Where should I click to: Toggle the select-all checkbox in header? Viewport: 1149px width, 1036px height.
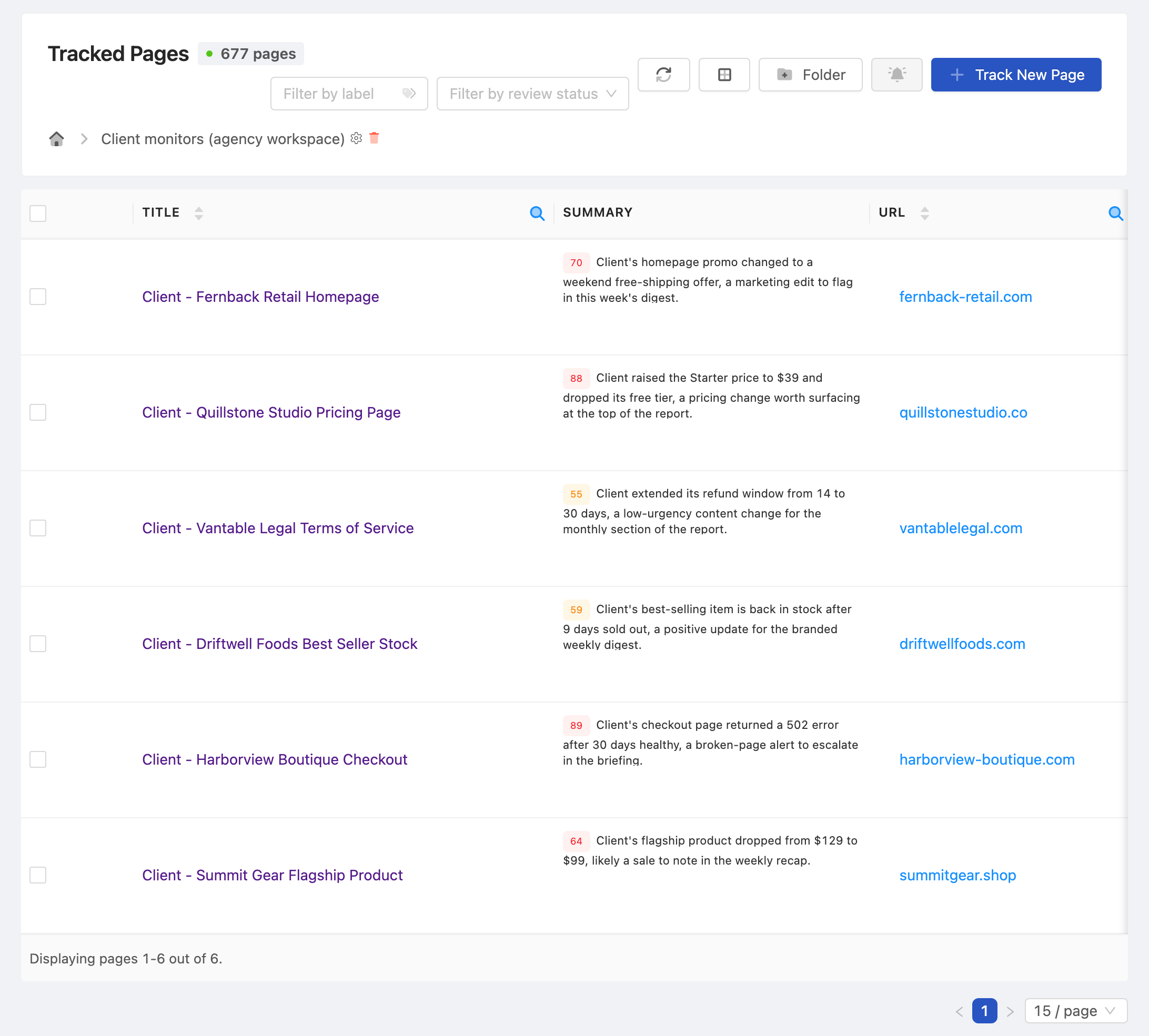coord(37,213)
